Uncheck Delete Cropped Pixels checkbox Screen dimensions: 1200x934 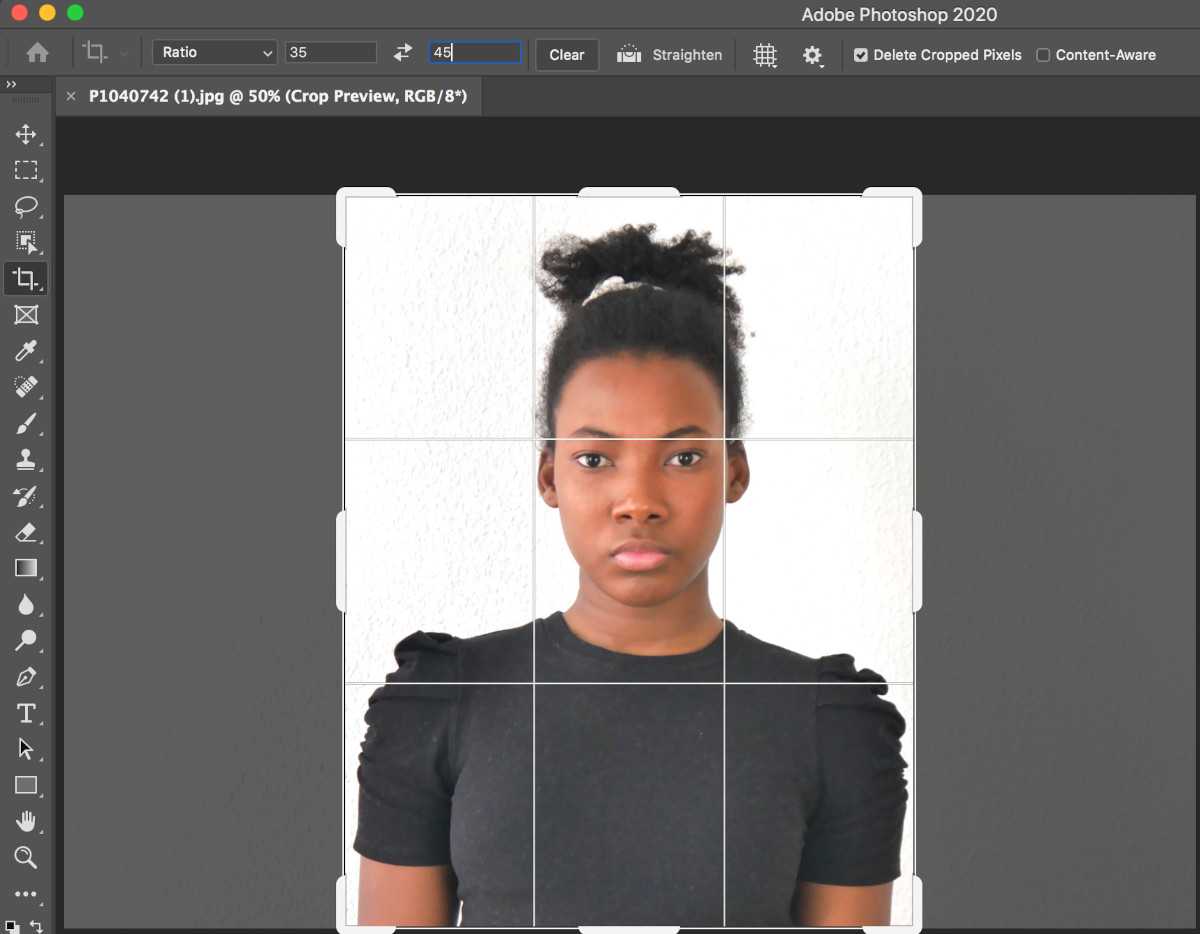861,55
